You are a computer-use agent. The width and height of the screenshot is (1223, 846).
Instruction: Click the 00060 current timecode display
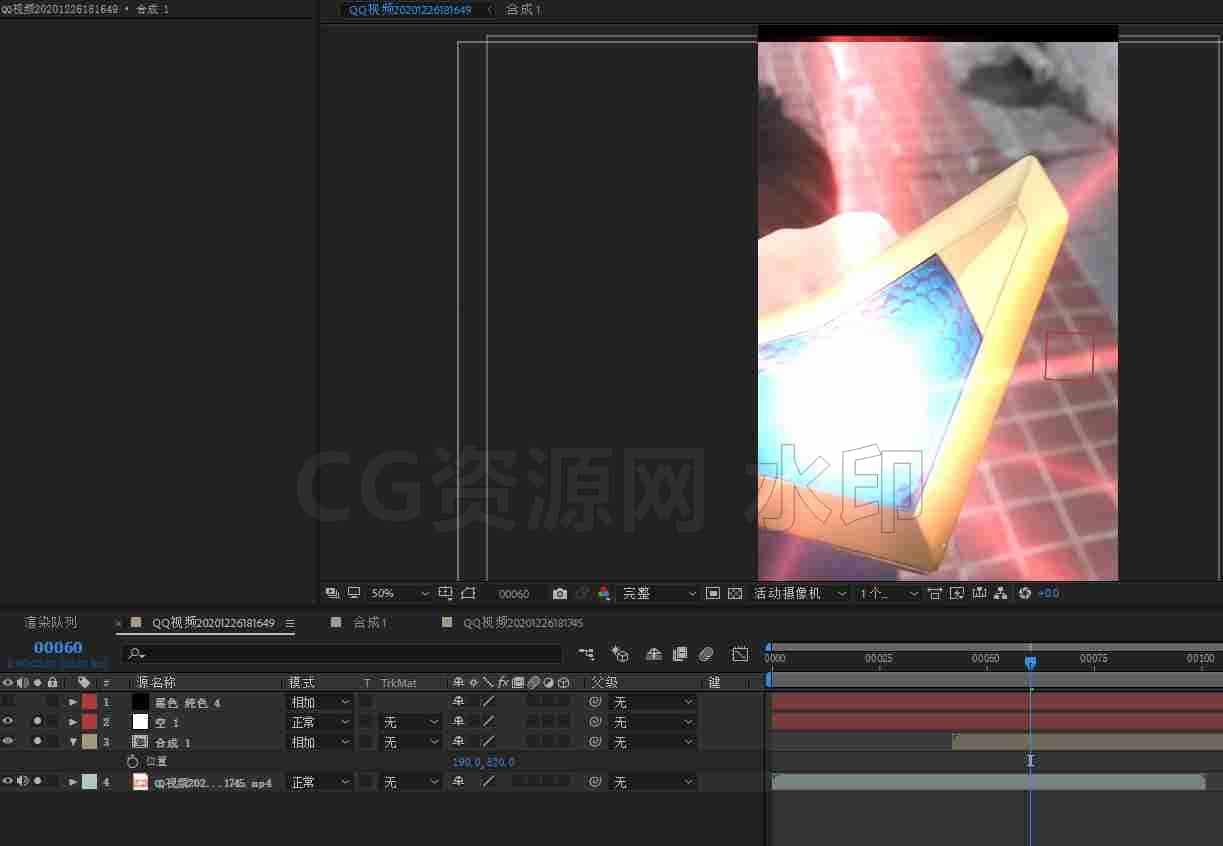pyautogui.click(x=58, y=648)
